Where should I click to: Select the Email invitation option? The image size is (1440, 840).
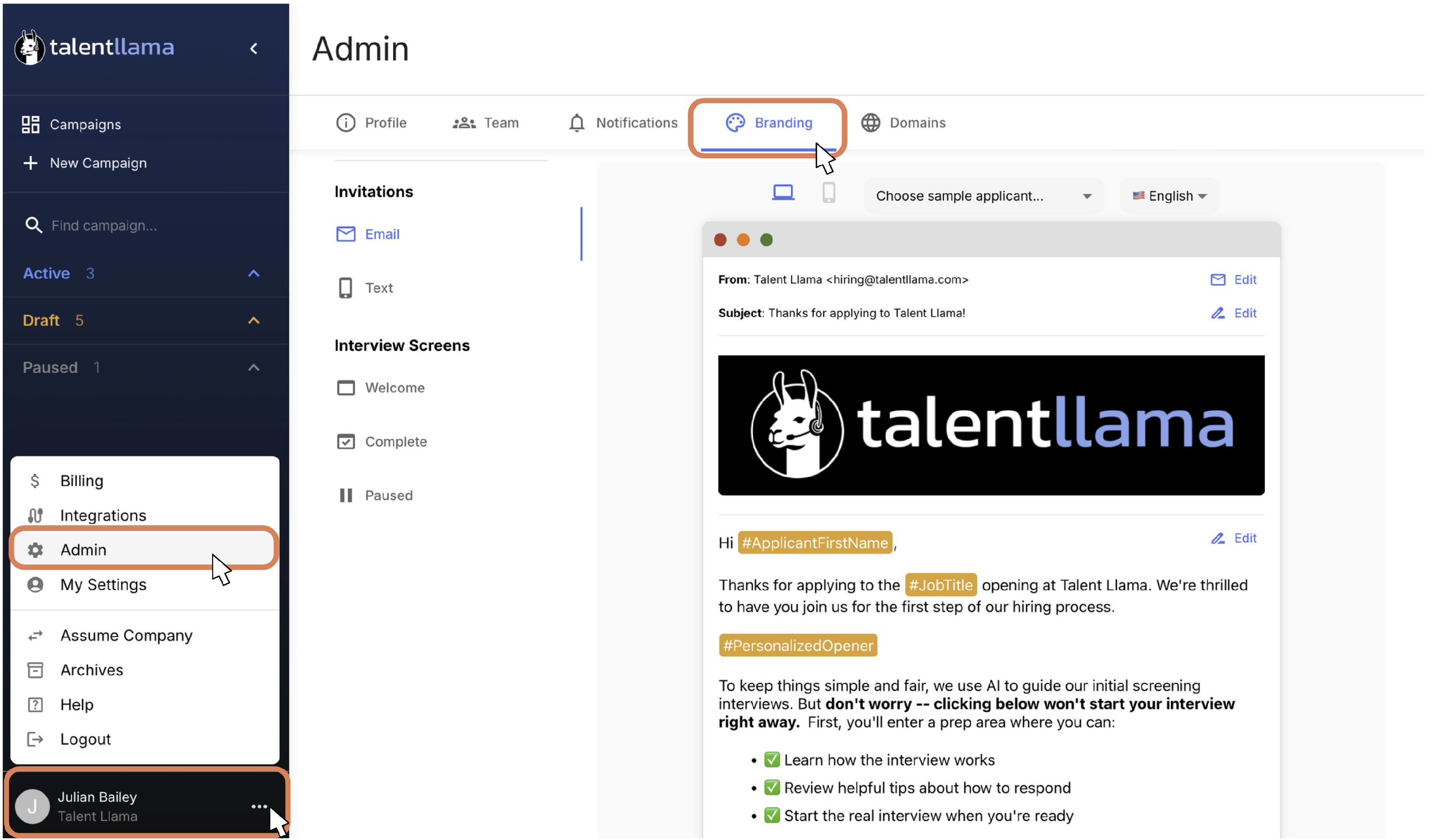382,234
